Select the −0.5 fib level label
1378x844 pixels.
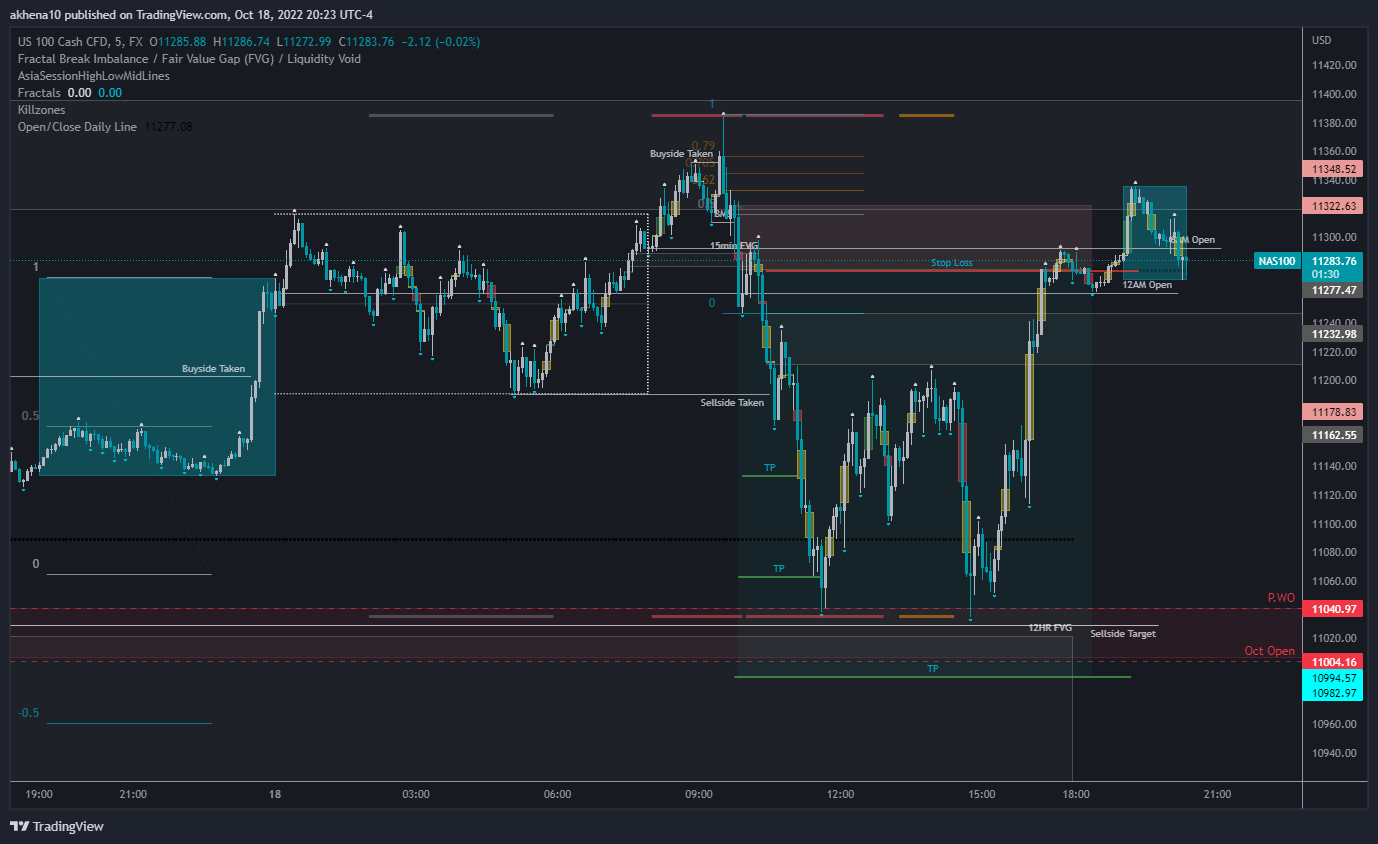29,713
